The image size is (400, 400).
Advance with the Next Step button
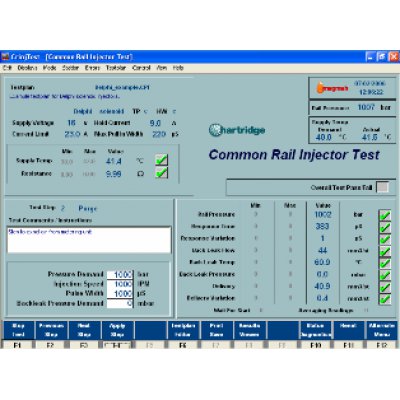coord(84,330)
